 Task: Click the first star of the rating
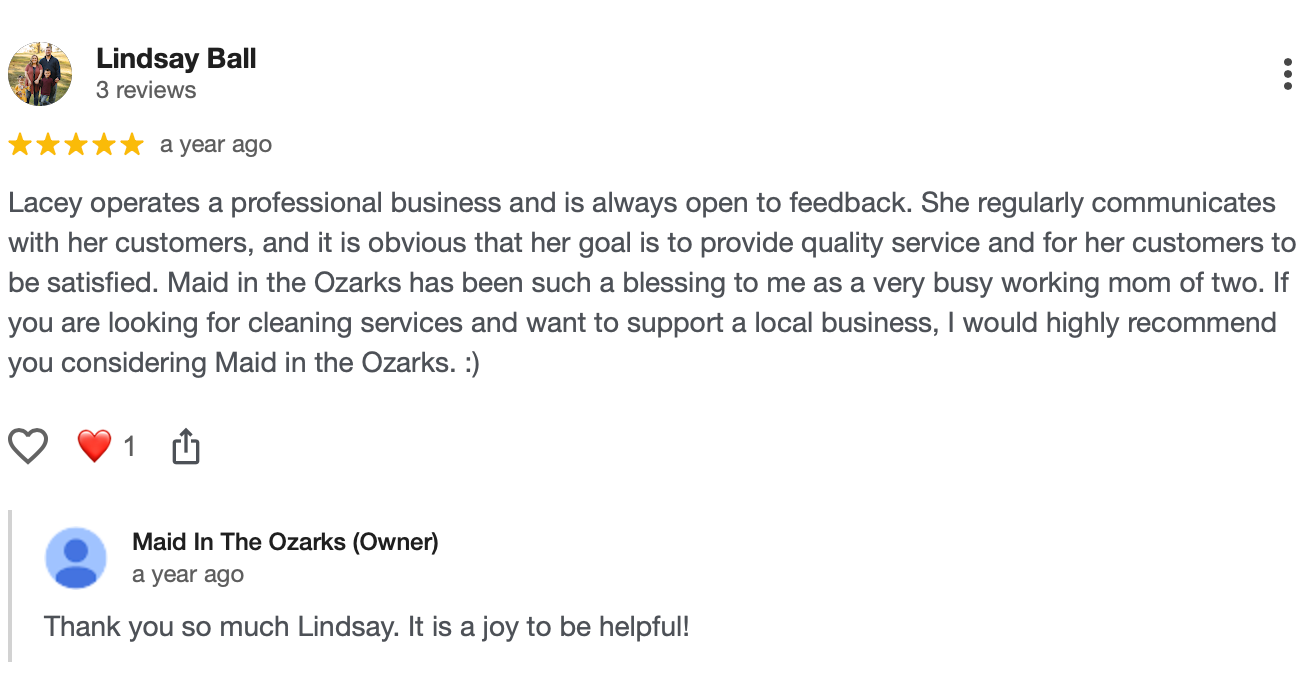pyautogui.click(x=19, y=144)
